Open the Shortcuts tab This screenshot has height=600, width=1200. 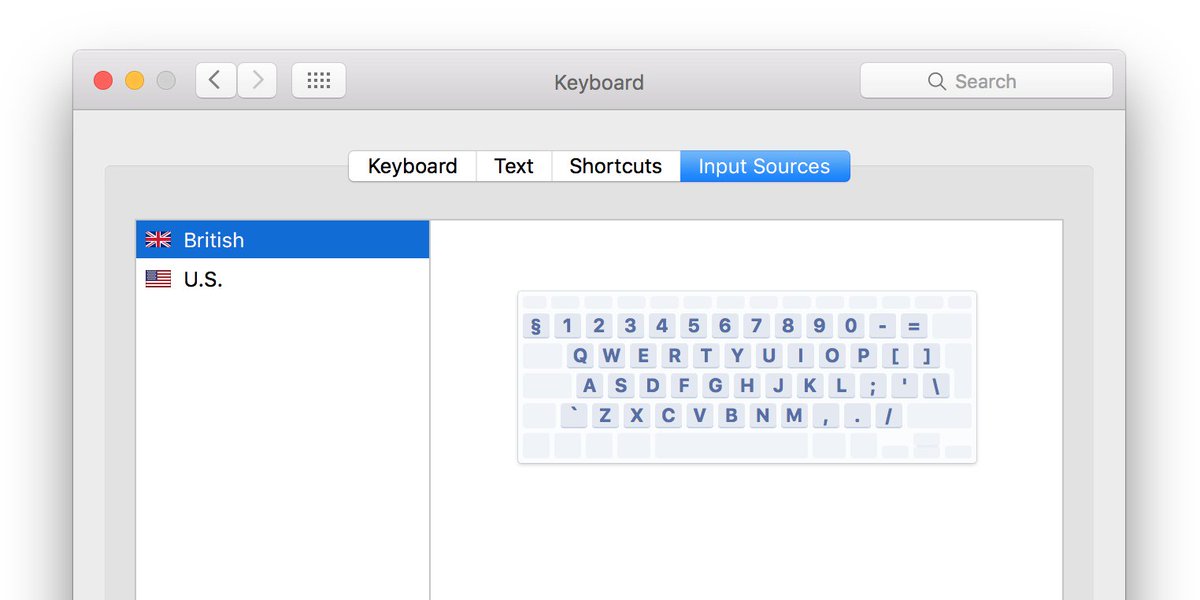point(616,166)
